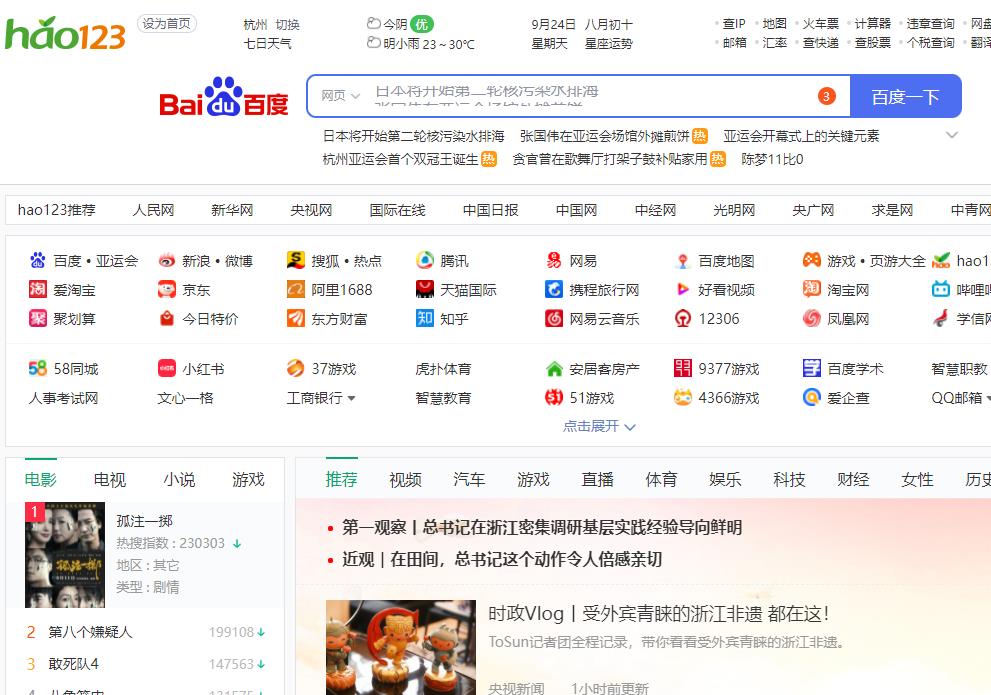Viewport: 991px width, 695px height.
Task: Click the 百度学术 icon
Action: coord(812,368)
